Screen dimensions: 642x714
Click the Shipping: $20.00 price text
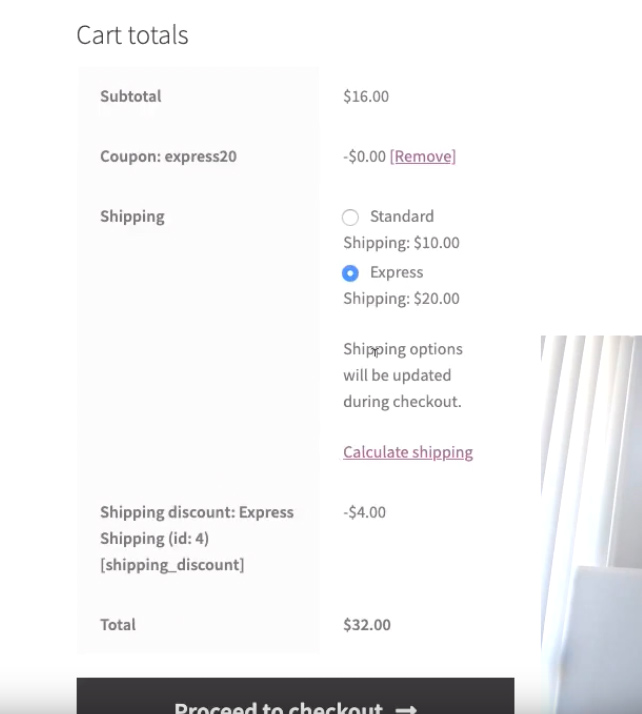401,299
